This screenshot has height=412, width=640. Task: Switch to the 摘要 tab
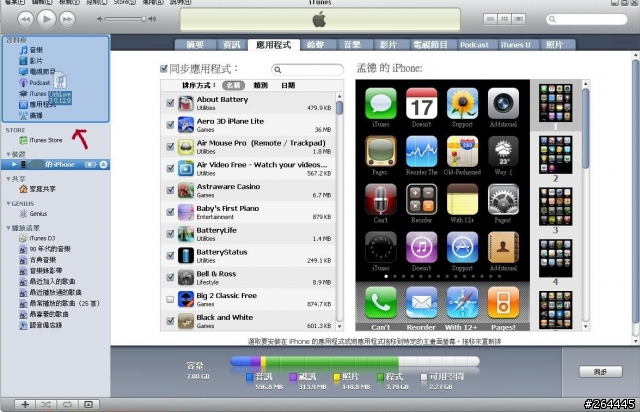(x=195, y=45)
